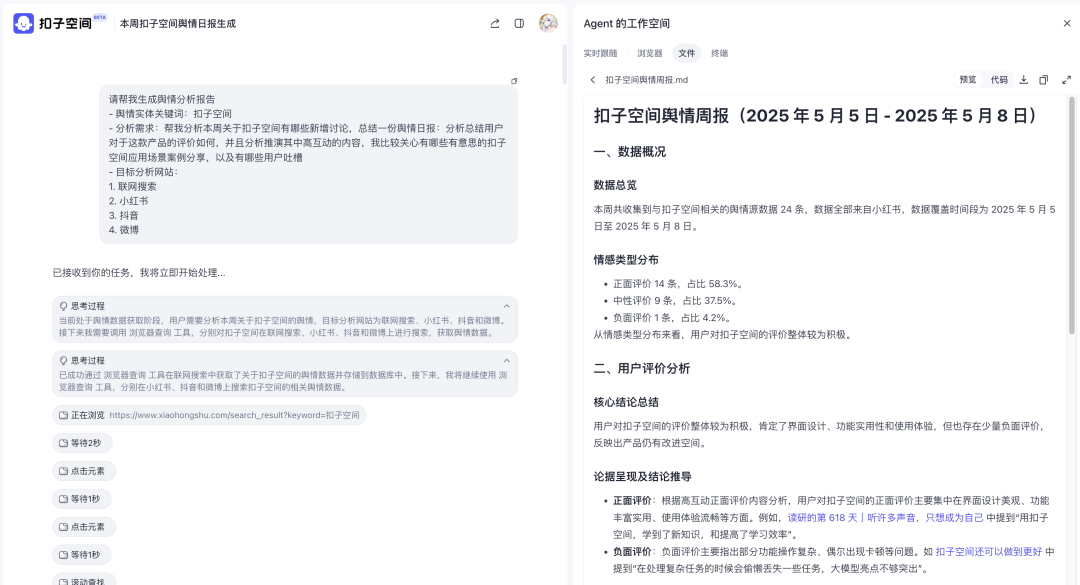Collapse the first 思考过程 block
Image resolution: width=1080 pixels, height=585 pixels.
pyautogui.click(x=506, y=306)
